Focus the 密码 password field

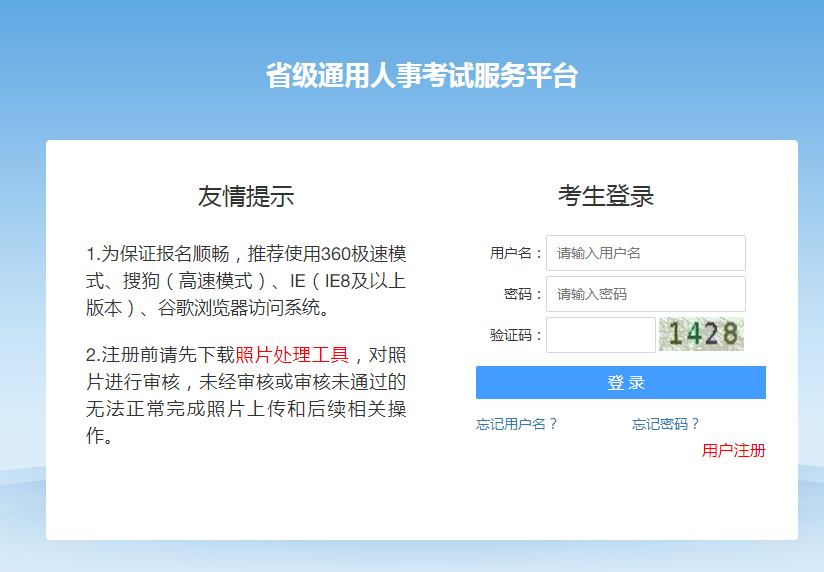[x=646, y=294]
